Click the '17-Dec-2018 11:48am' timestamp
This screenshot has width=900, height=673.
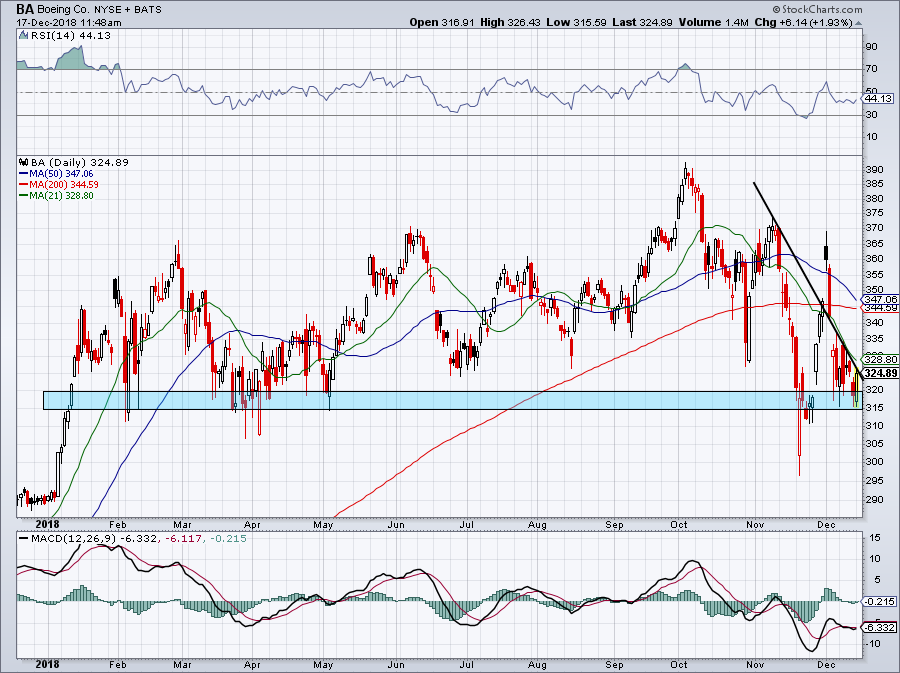(69, 23)
